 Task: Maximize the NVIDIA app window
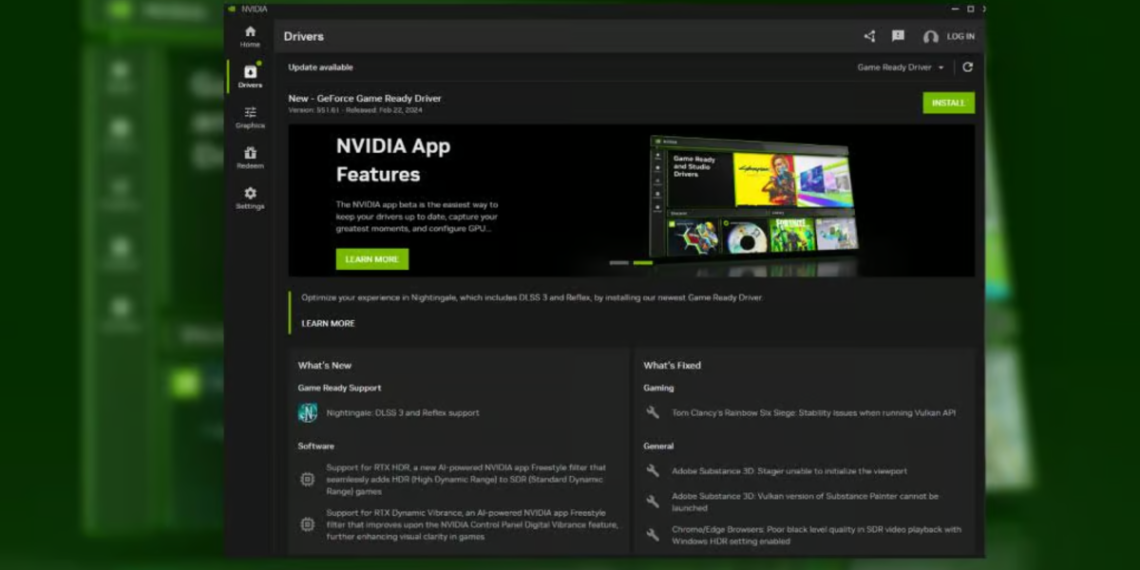970,9
